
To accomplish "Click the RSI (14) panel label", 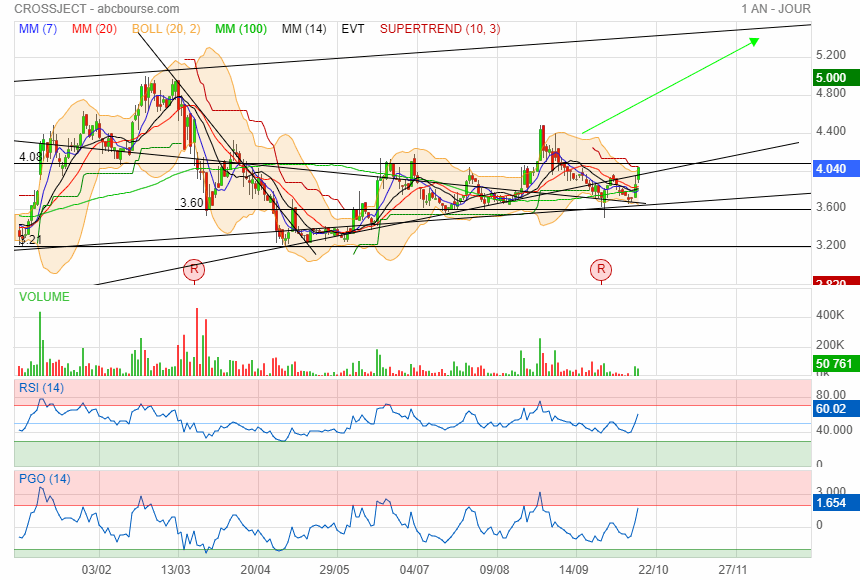I will (x=41, y=388).
